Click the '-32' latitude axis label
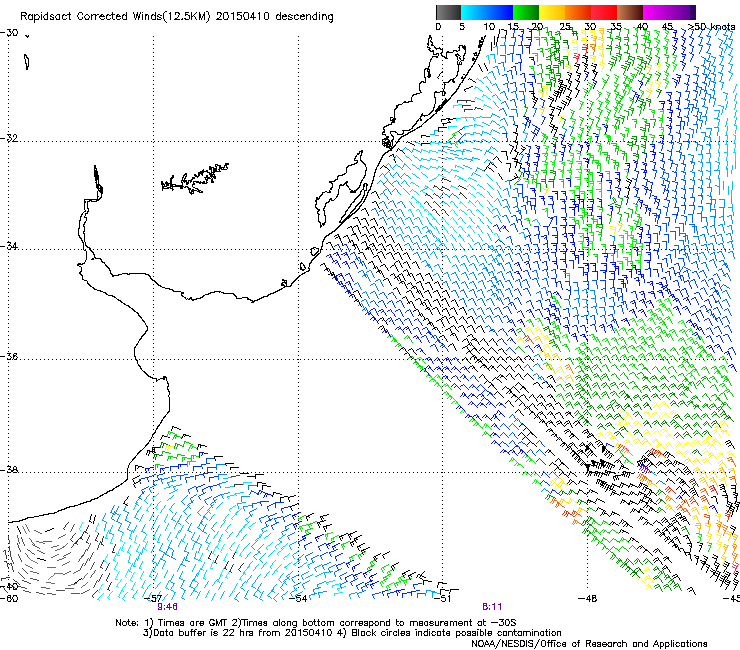Screen dimensions: 740x650 click(x=9, y=138)
